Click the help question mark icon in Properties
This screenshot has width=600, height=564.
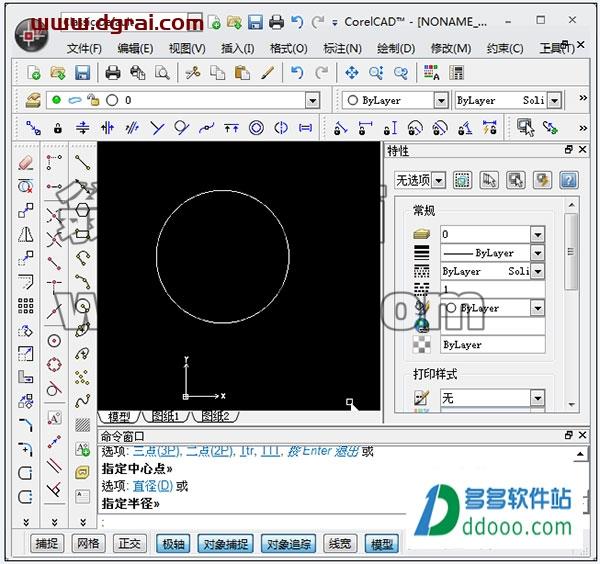569,180
